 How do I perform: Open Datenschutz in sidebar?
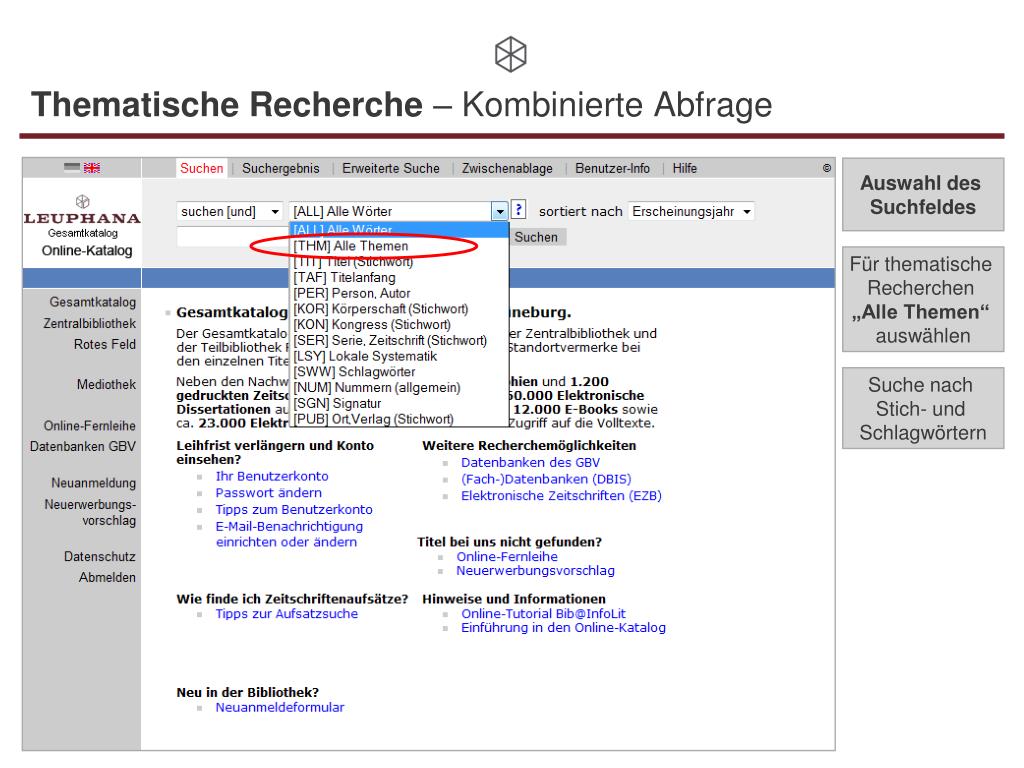[100, 556]
